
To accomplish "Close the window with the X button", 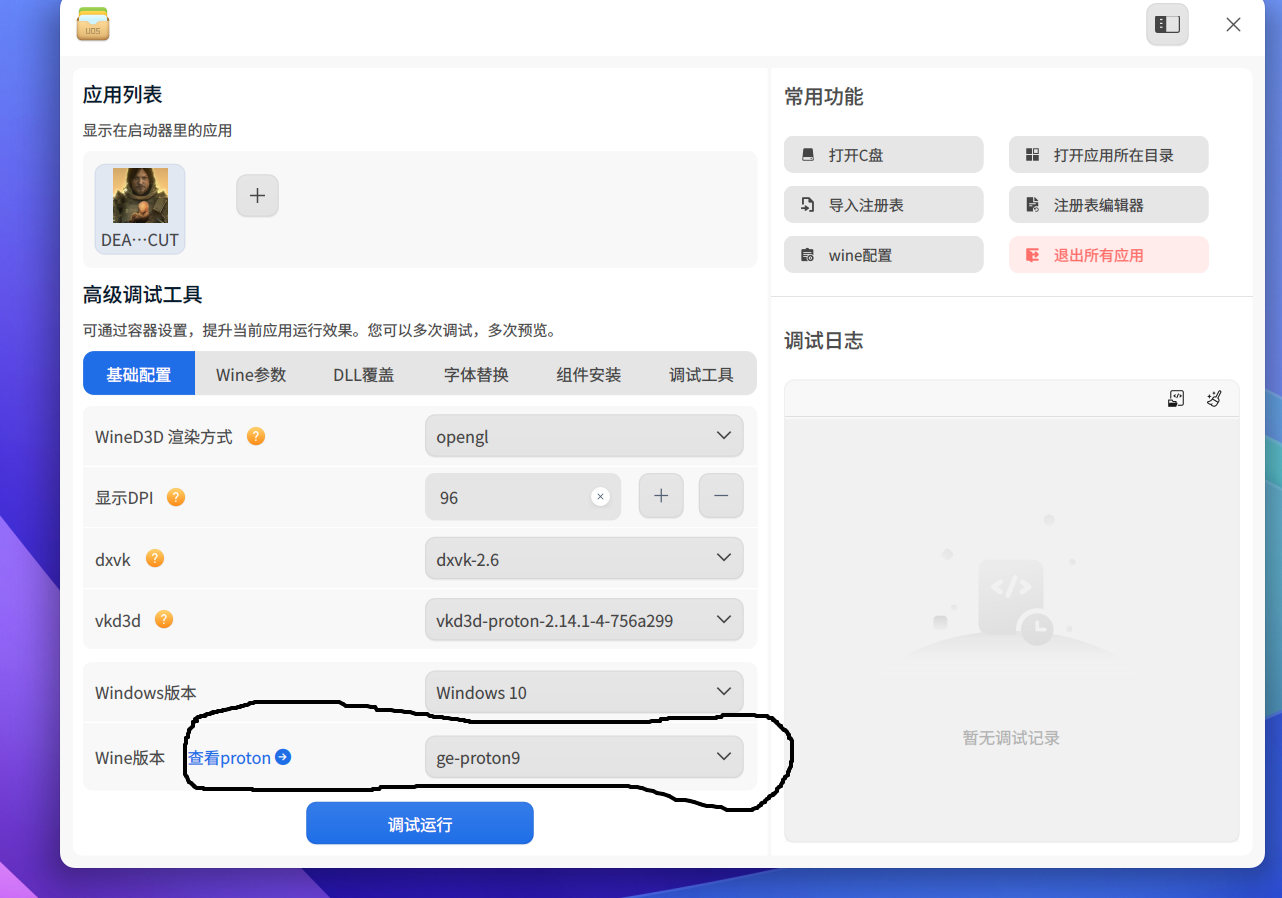I will pos(1233,24).
